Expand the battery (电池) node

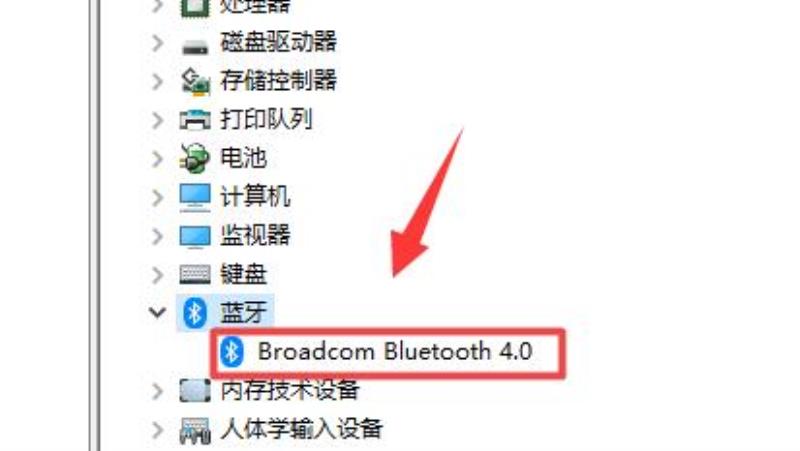(158, 159)
